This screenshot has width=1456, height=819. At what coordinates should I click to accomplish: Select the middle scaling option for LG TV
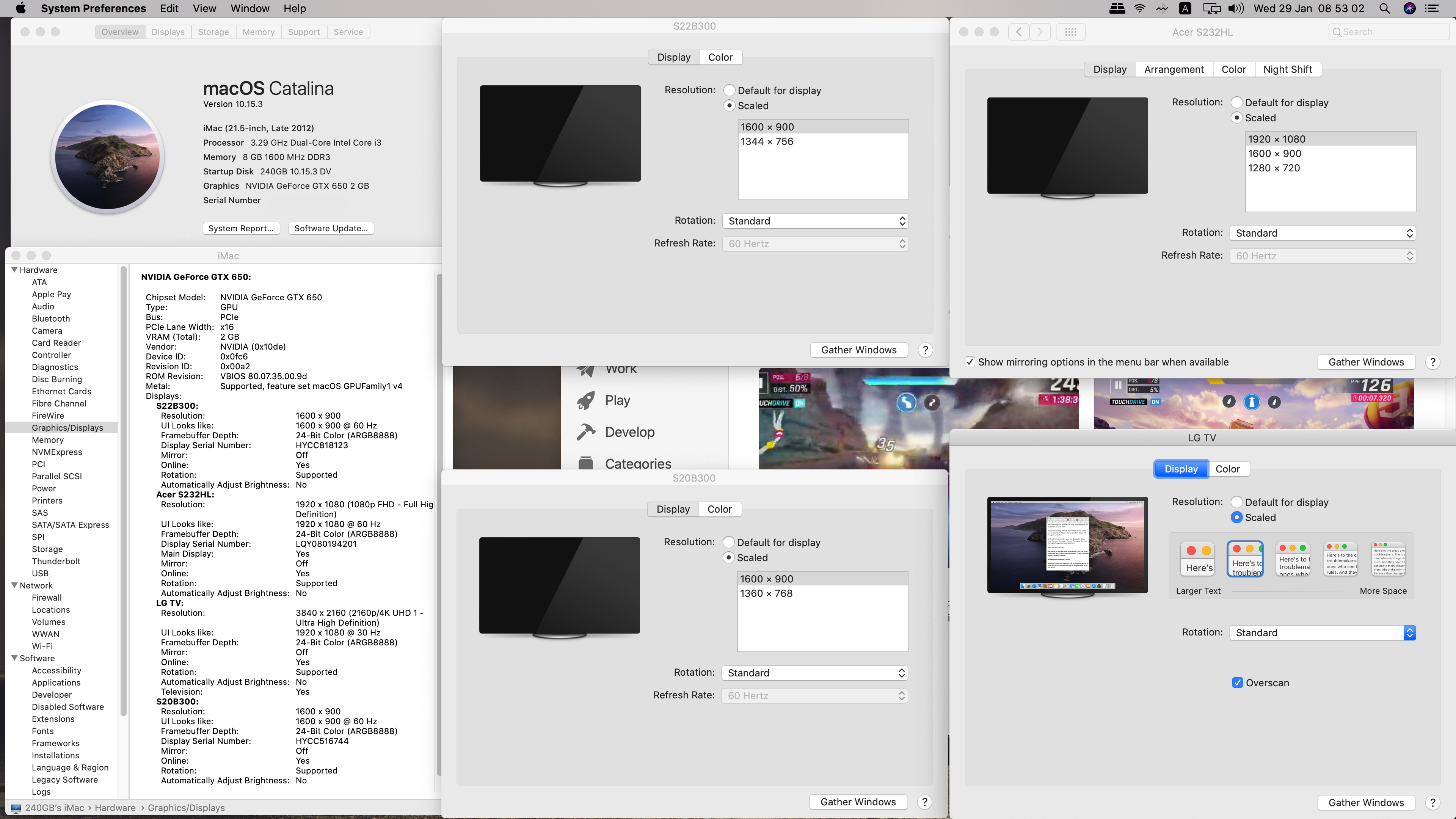[1293, 559]
